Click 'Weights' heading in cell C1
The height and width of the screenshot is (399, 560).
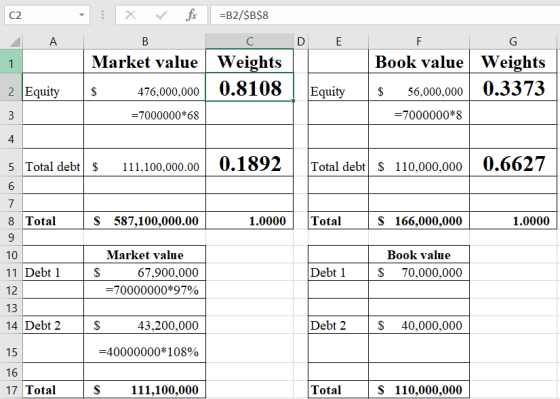pyautogui.click(x=250, y=62)
